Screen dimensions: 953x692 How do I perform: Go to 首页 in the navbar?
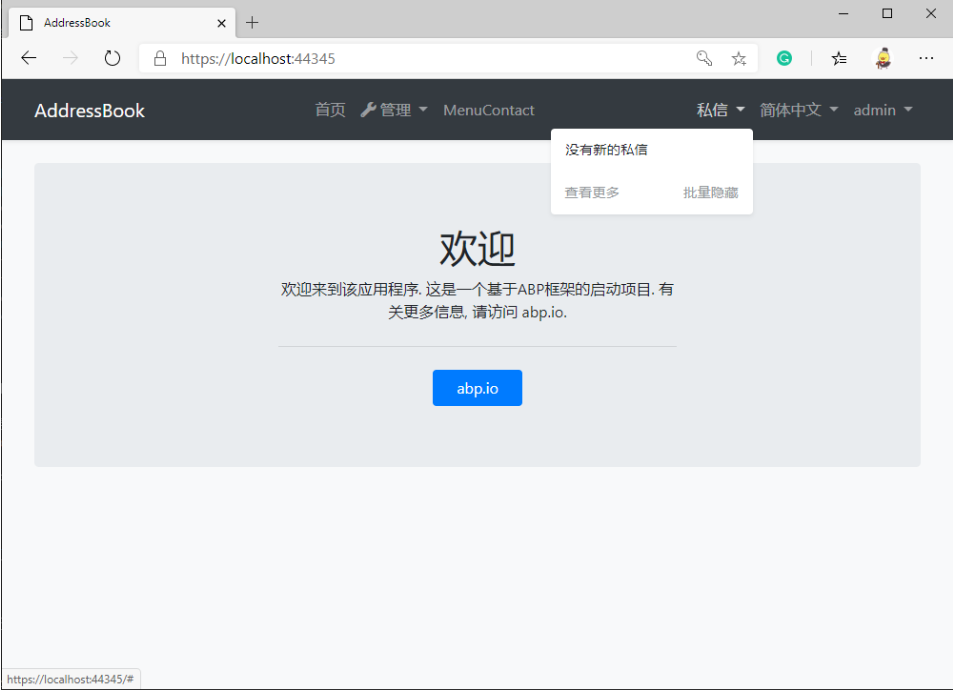point(330,110)
